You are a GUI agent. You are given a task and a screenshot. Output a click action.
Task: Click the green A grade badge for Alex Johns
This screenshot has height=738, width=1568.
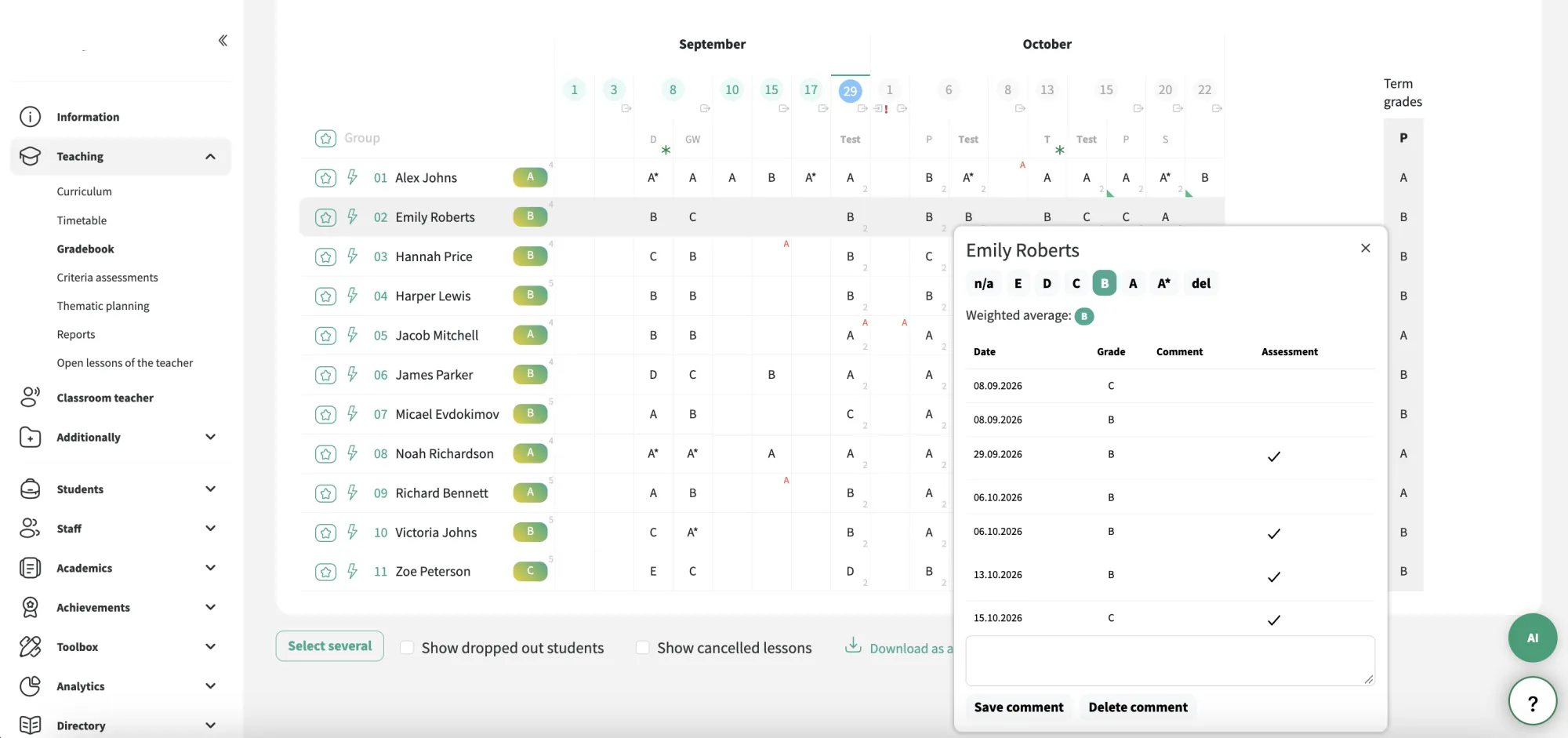[530, 177]
